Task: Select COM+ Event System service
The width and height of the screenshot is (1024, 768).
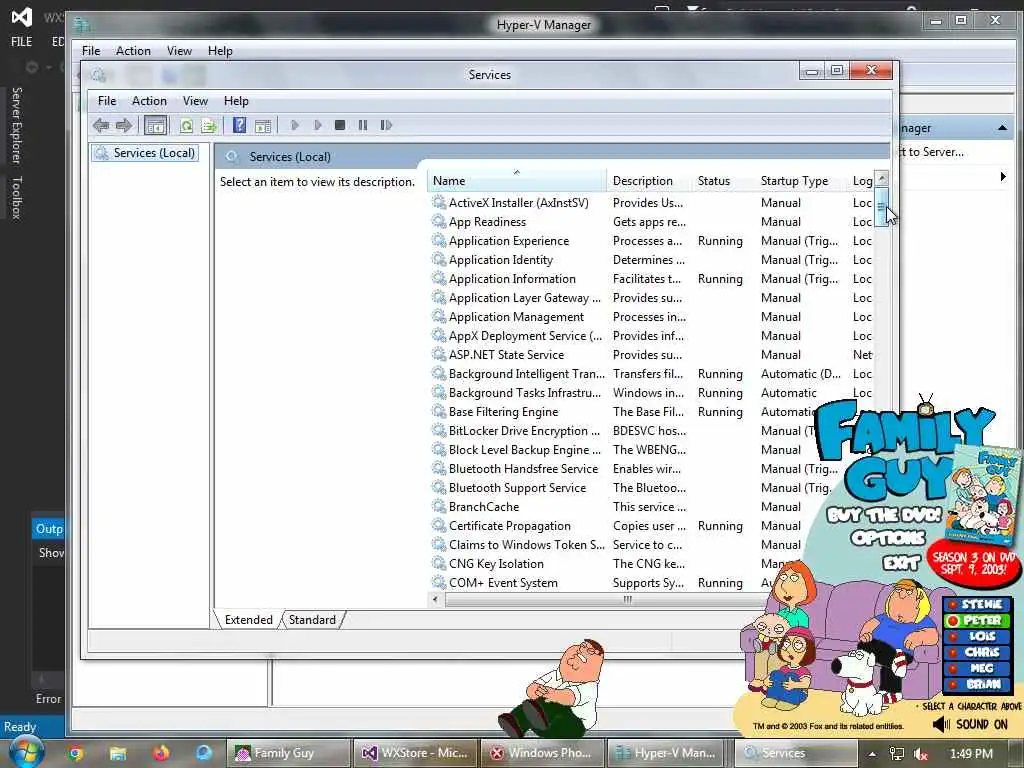Action: [x=503, y=583]
